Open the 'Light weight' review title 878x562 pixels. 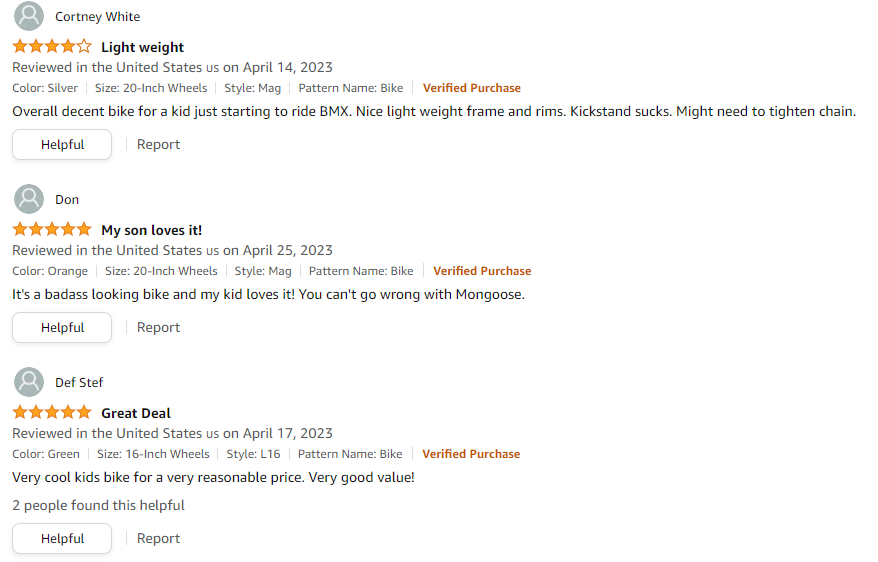[142, 47]
